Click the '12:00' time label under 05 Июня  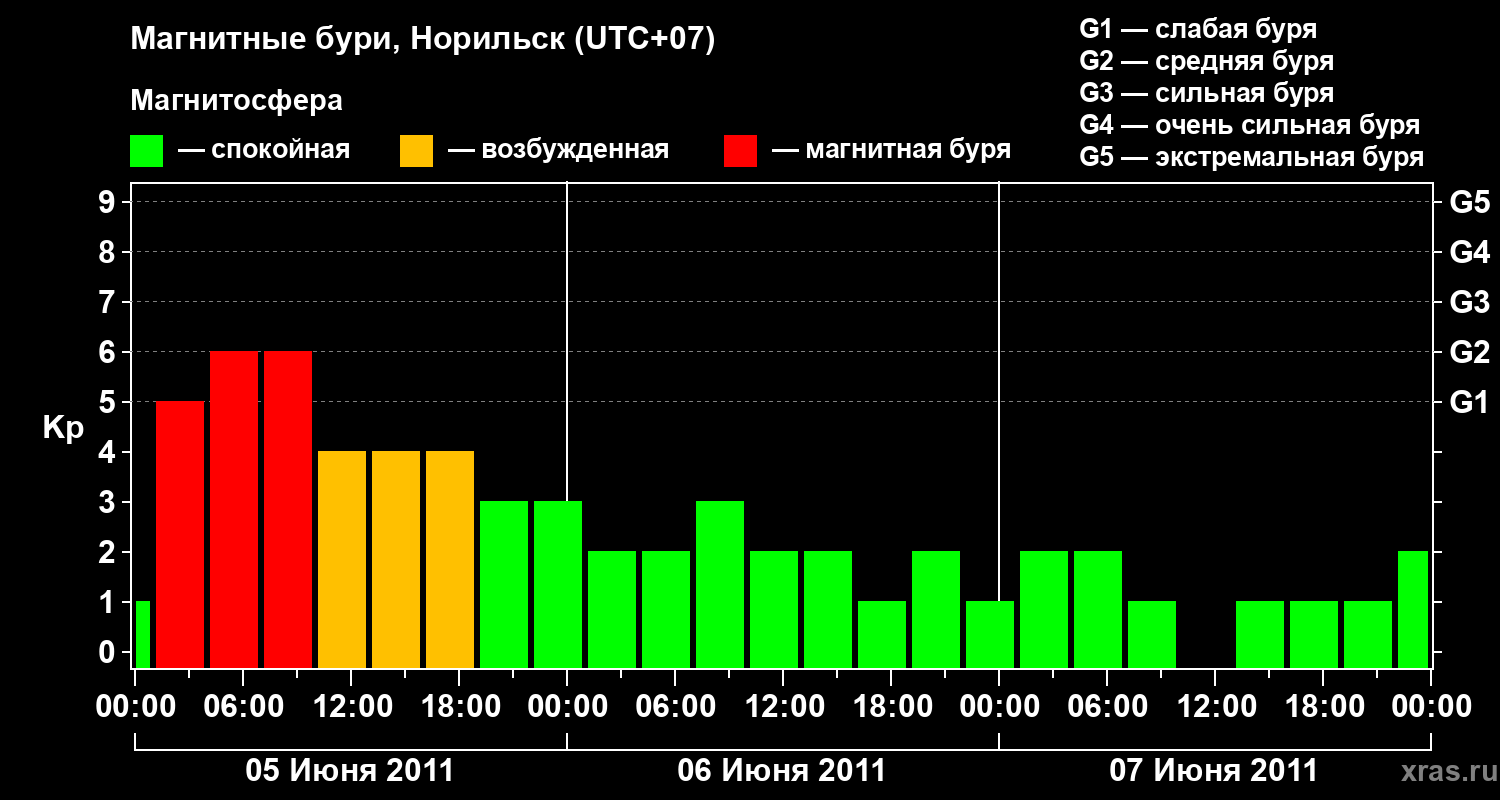355,708
